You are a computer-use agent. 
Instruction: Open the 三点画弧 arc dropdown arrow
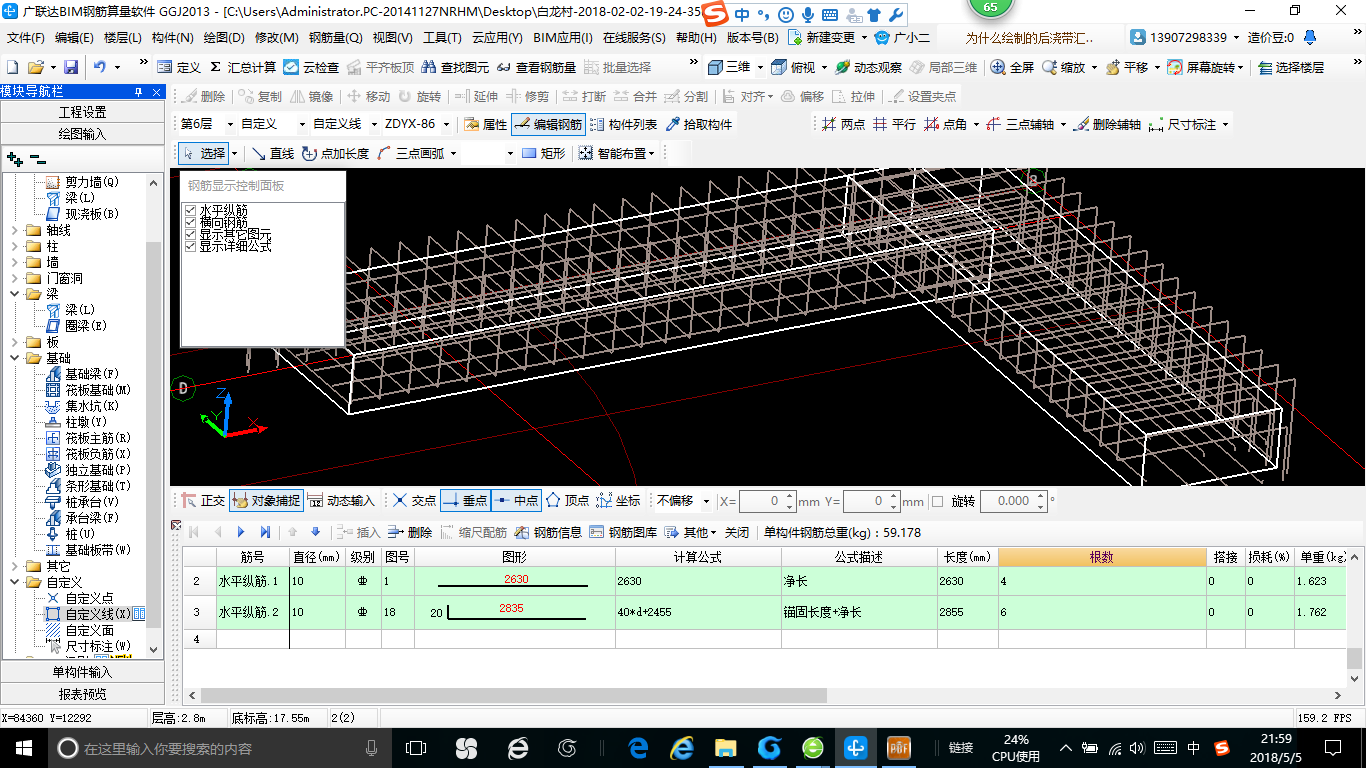(x=453, y=153)
